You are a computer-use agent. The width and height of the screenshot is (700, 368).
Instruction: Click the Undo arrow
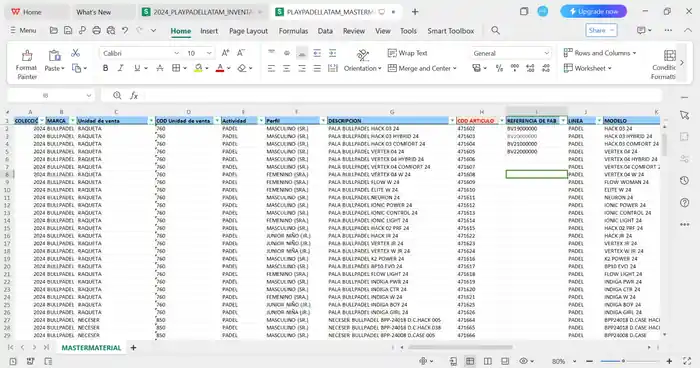pyautogui.click(x=125, y=30)
